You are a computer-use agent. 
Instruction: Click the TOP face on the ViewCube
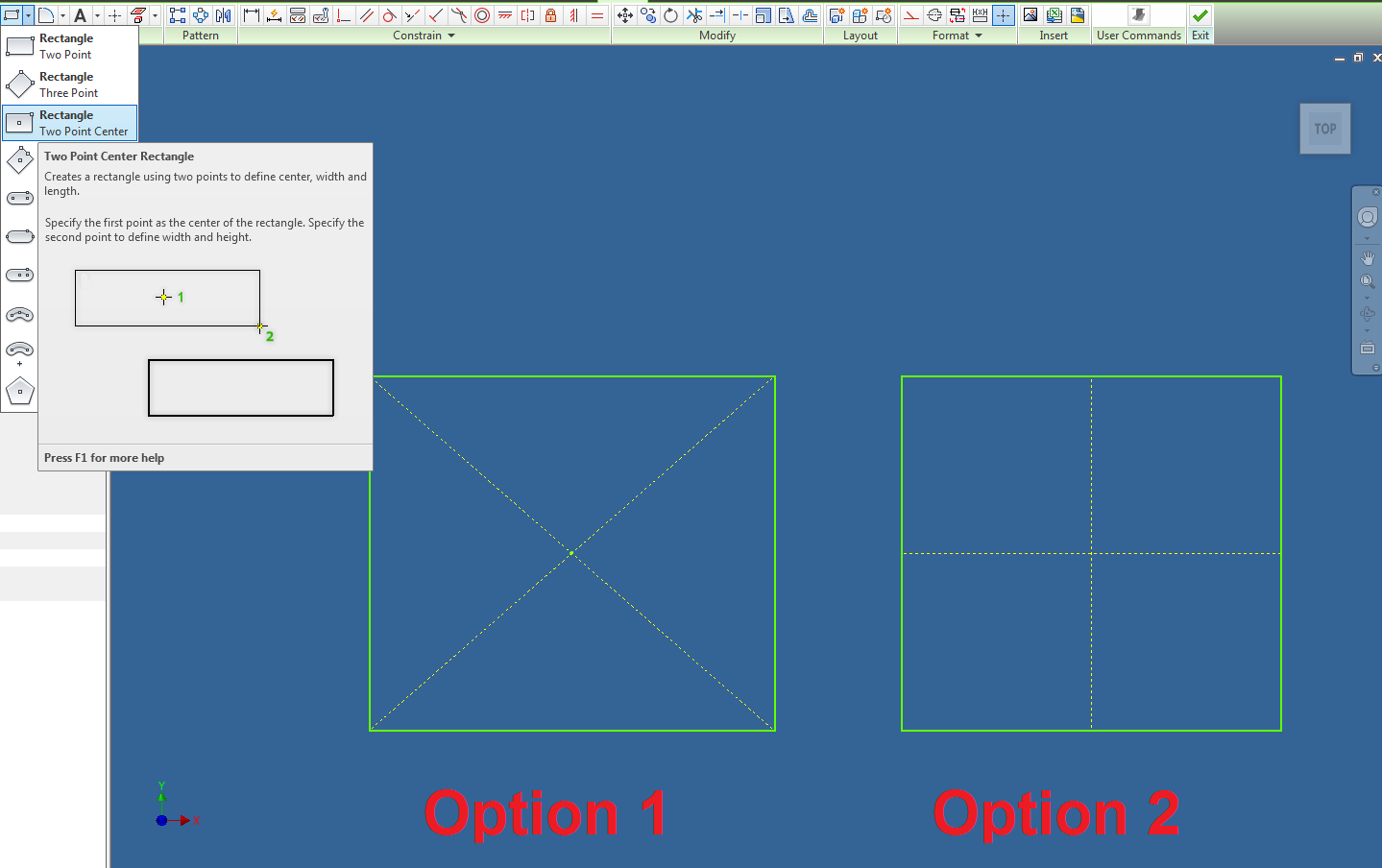click(1325, 128)
